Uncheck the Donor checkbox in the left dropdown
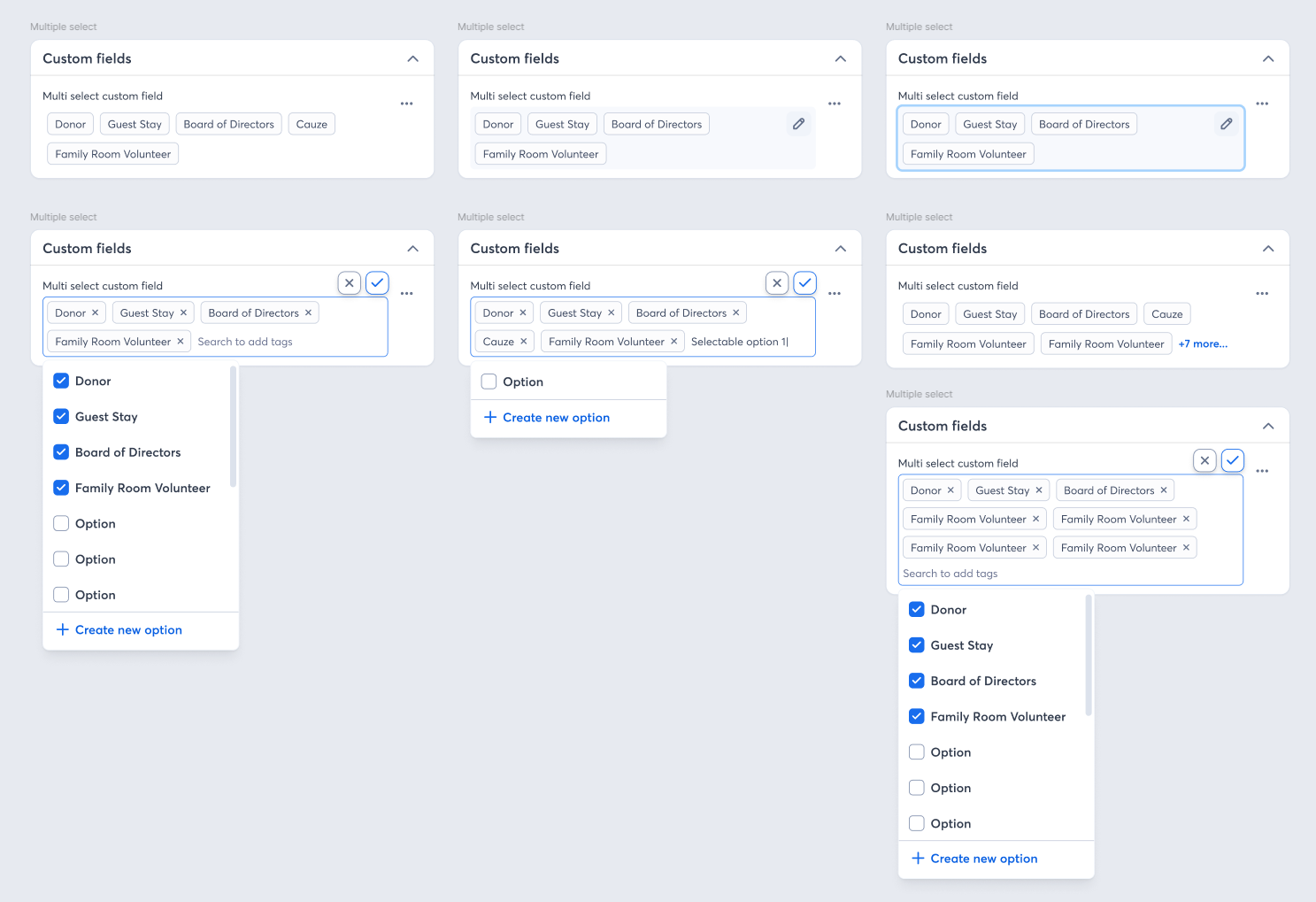The height and width of the screenshot is (902, 1316). coord(61,381)
